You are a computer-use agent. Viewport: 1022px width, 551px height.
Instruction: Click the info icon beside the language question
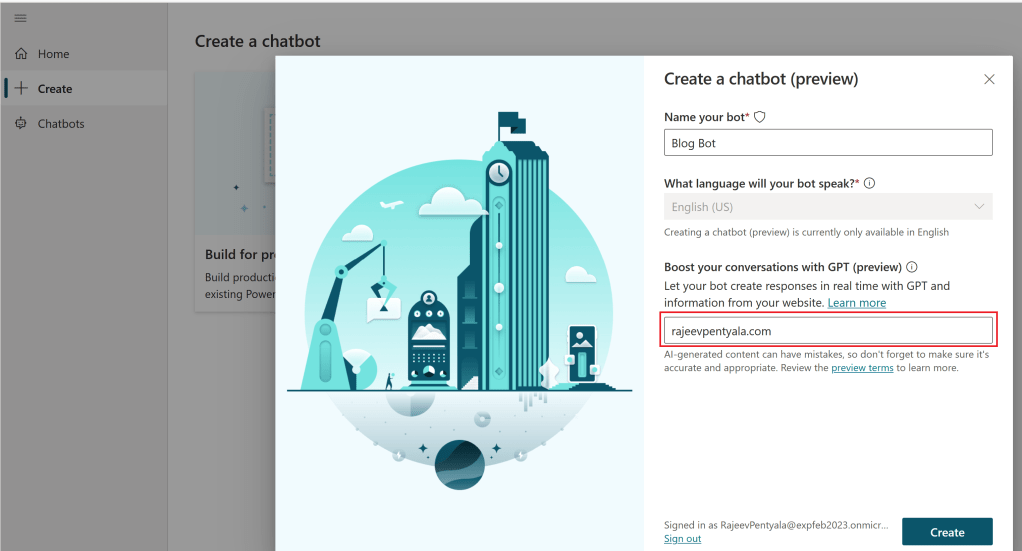point(869,183)
